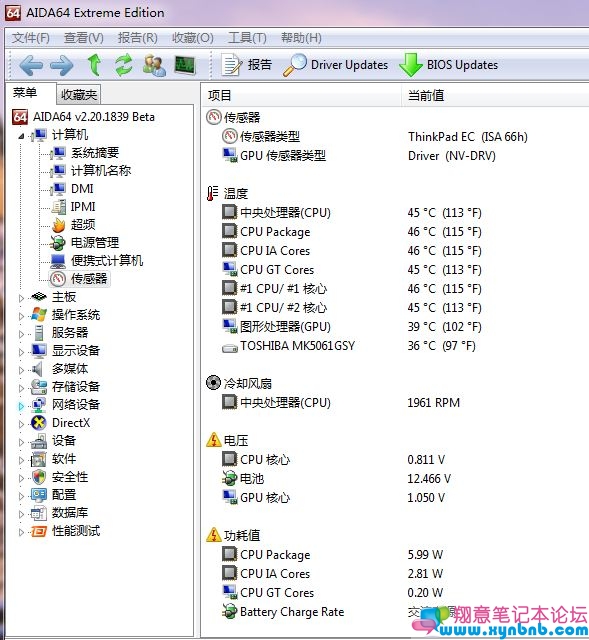Select 便携式计算机 in the tree
589x640 pixels.
[107, 260]
